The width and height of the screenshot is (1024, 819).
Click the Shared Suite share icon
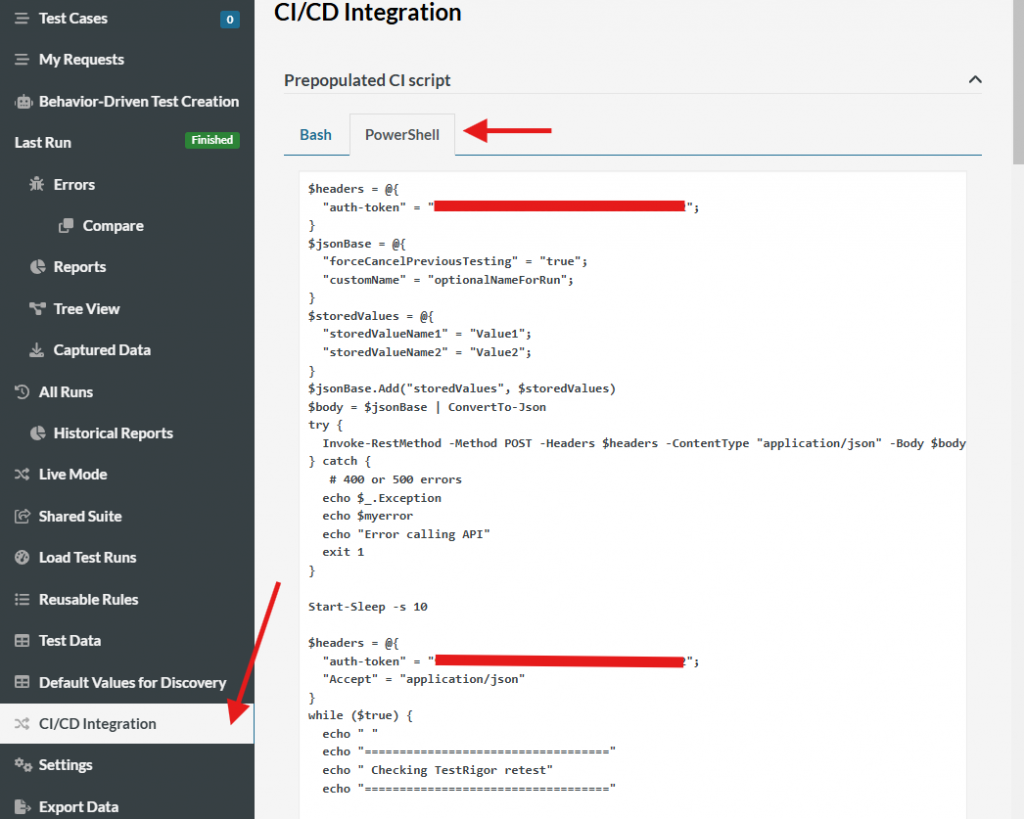click(x=22, y=516)
